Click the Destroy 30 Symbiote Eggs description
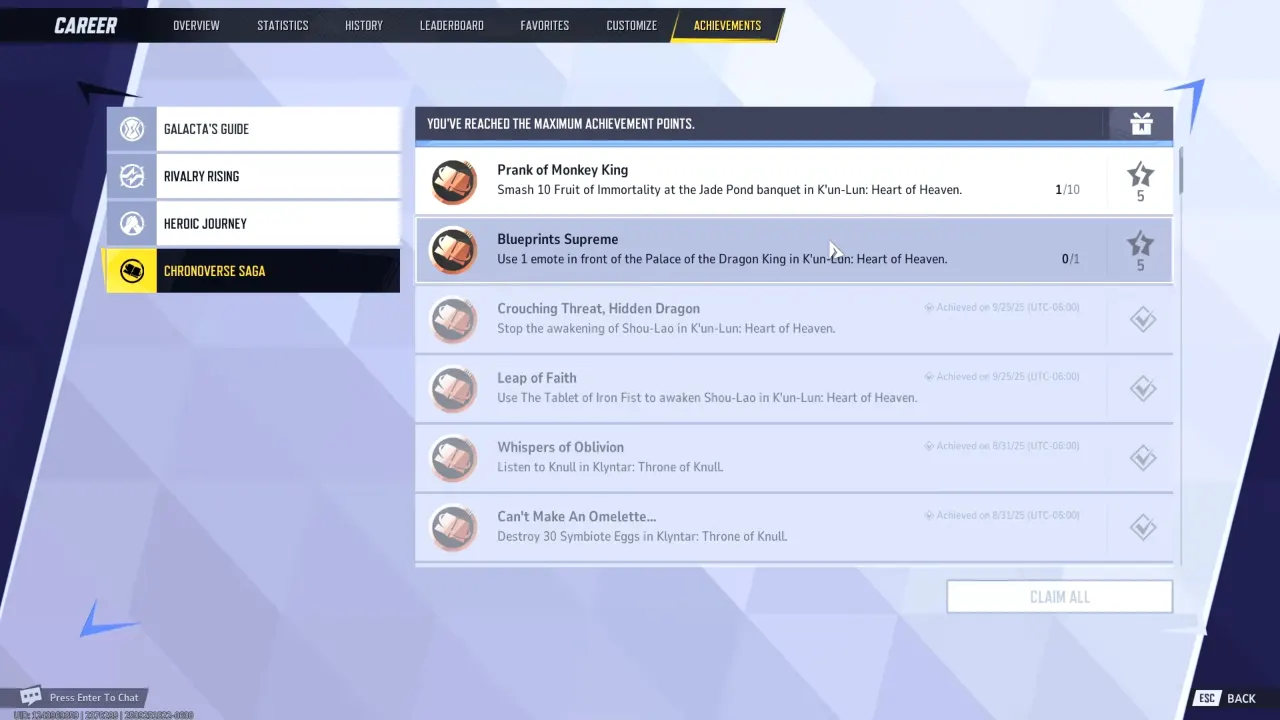This screenshot has width=1280, height=720. click(642, 536)
